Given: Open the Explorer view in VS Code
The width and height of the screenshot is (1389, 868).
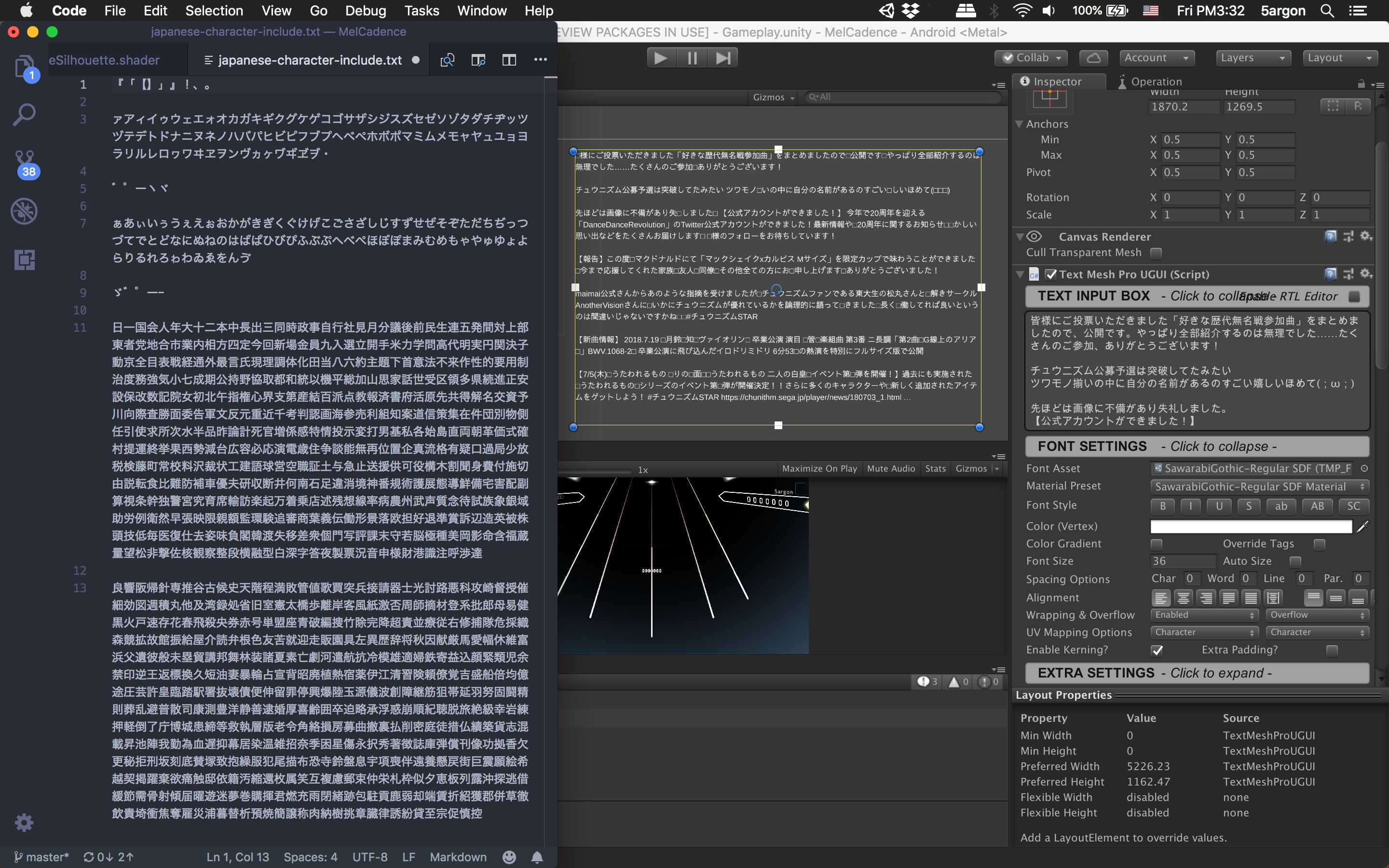Looking at the screenshot, I should pyautogui.click(x=25, y=68).
